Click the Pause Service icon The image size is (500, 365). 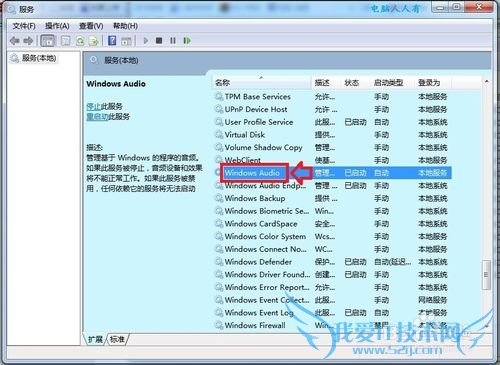(173, 41)
